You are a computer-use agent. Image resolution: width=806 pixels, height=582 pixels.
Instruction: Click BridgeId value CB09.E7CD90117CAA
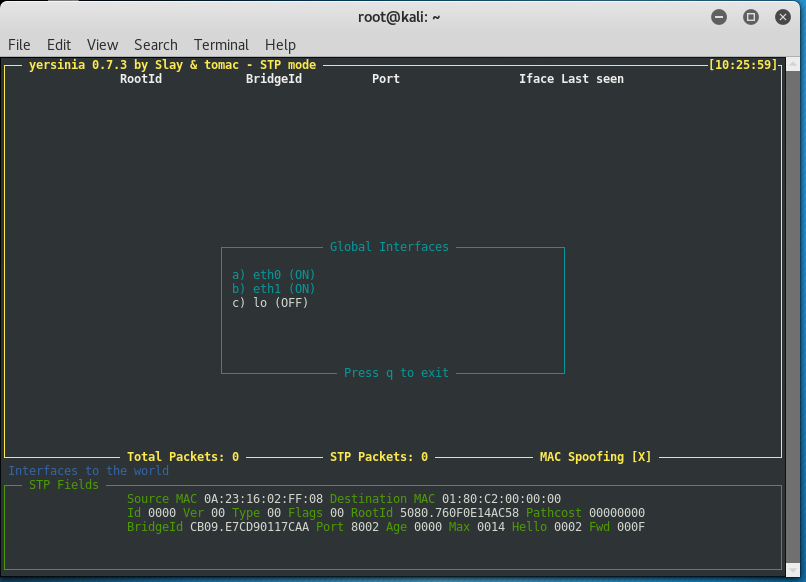(249, 527)
